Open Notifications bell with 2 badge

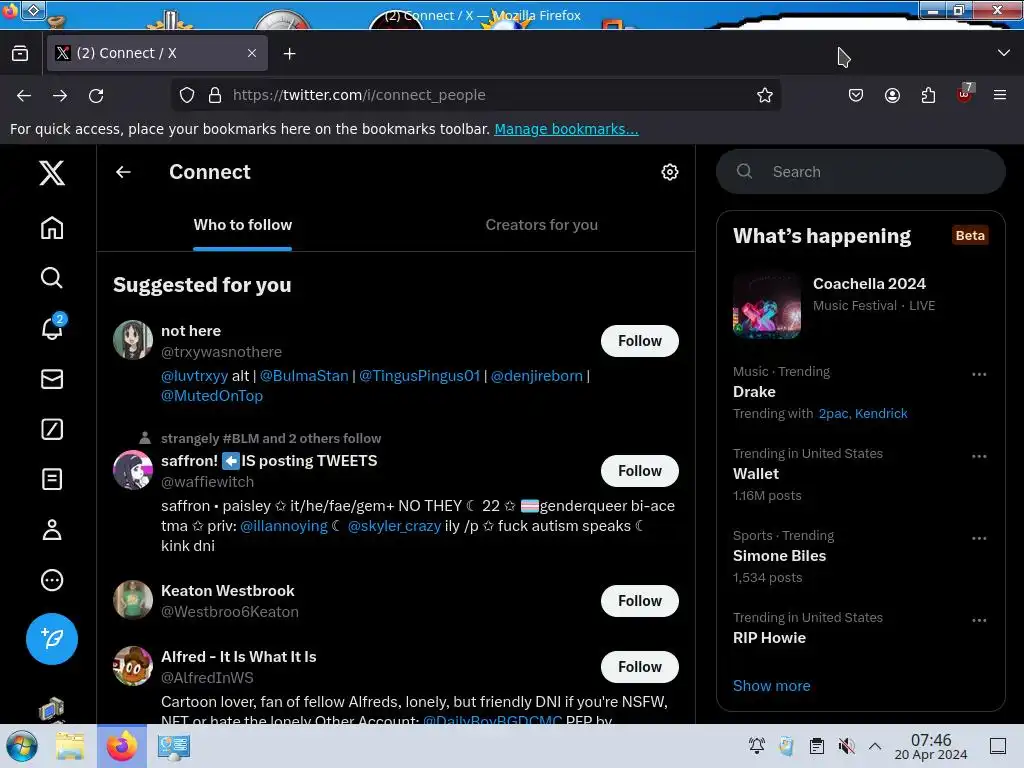coord(52,328)
